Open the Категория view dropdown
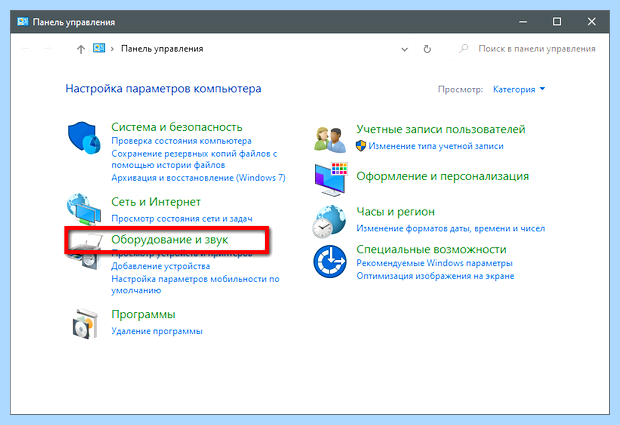The height and width of the screenshot is (425, 620). point(519,89)
